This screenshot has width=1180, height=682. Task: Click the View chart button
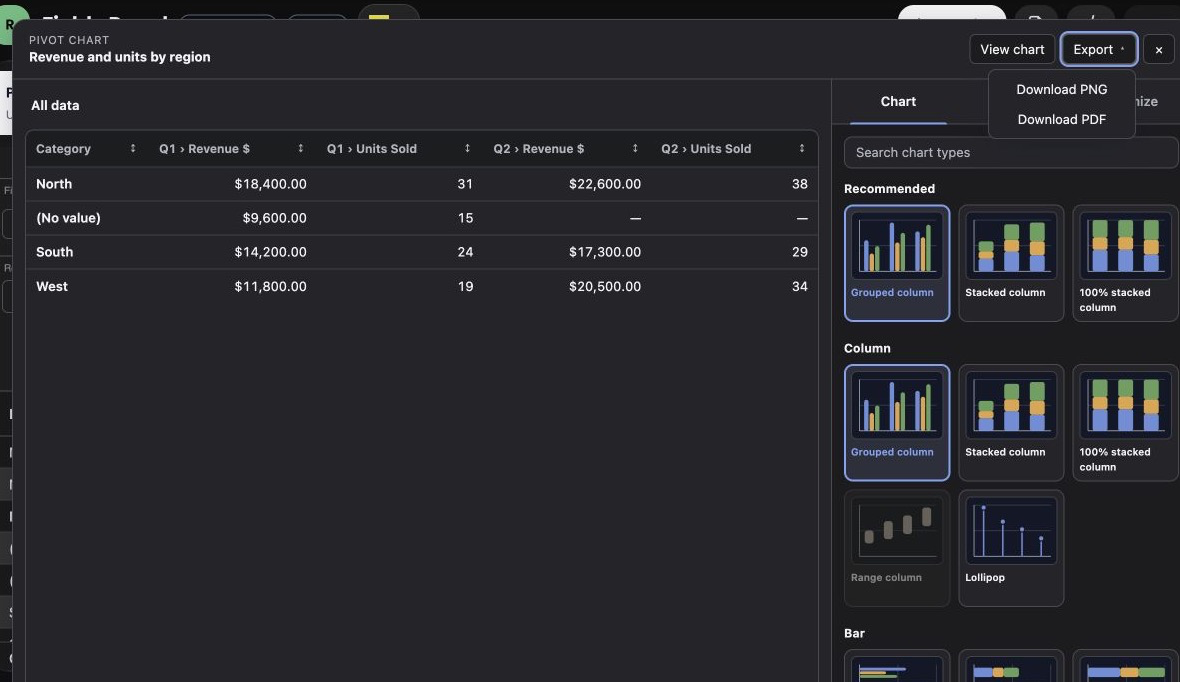(x=1012, y=50)
